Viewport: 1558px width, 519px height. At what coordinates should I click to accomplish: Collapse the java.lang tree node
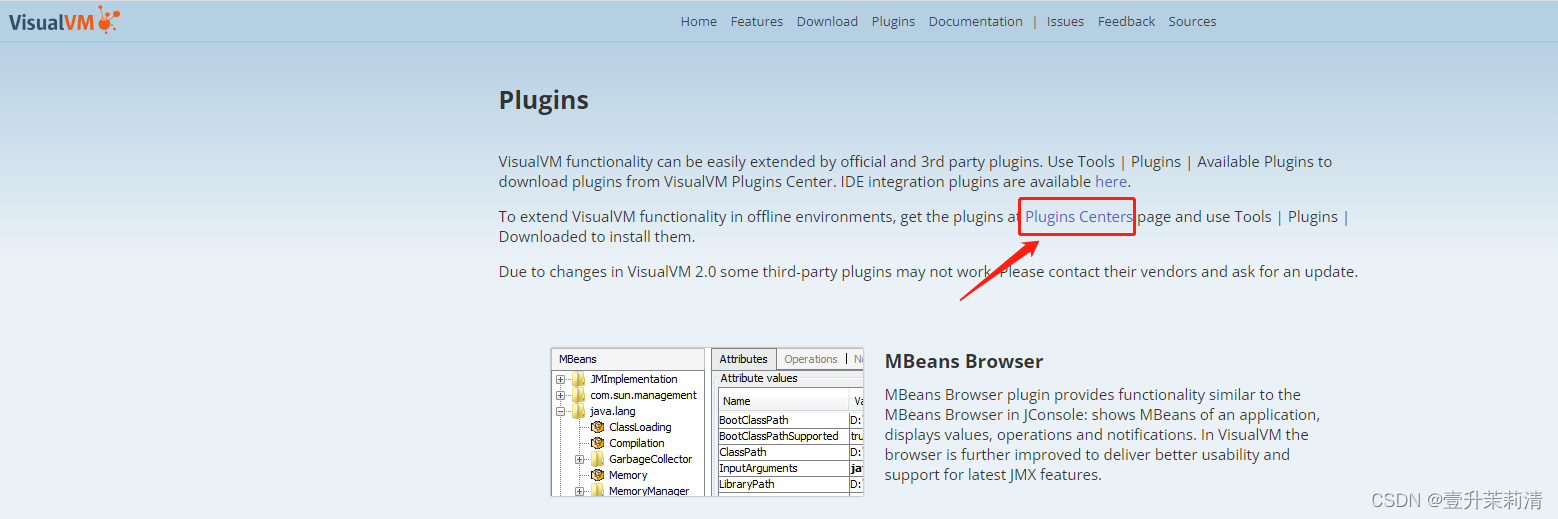pos(561,412)
